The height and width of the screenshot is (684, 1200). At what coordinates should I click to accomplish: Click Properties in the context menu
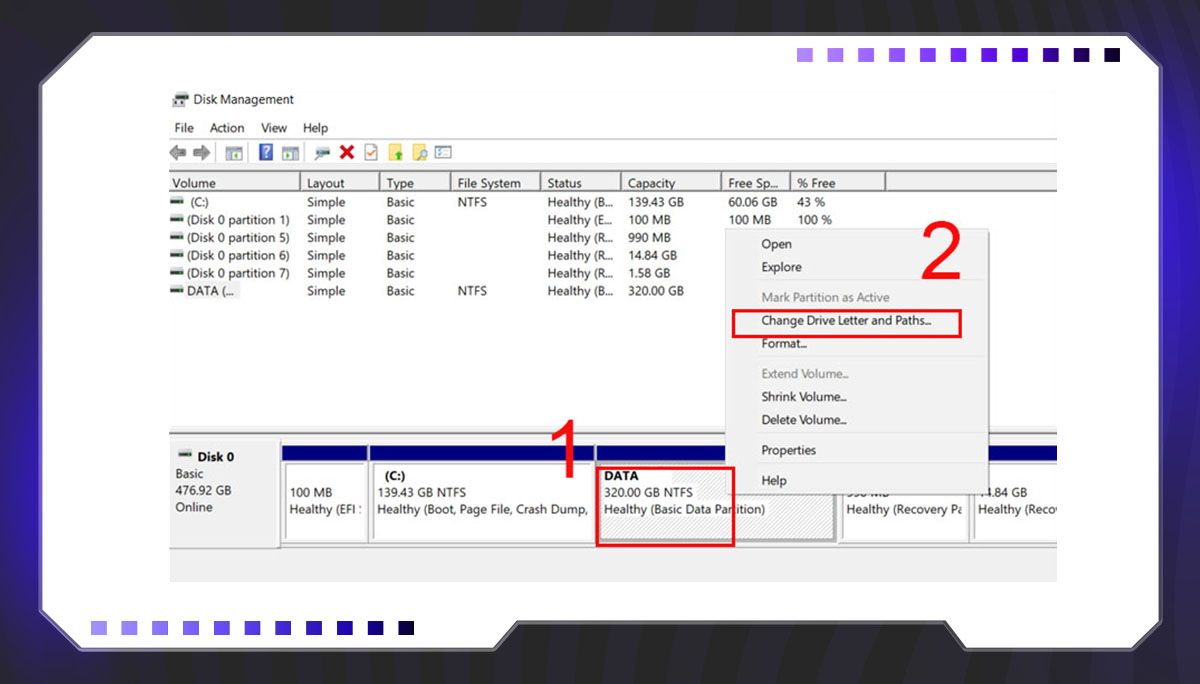tap(789, 450)
